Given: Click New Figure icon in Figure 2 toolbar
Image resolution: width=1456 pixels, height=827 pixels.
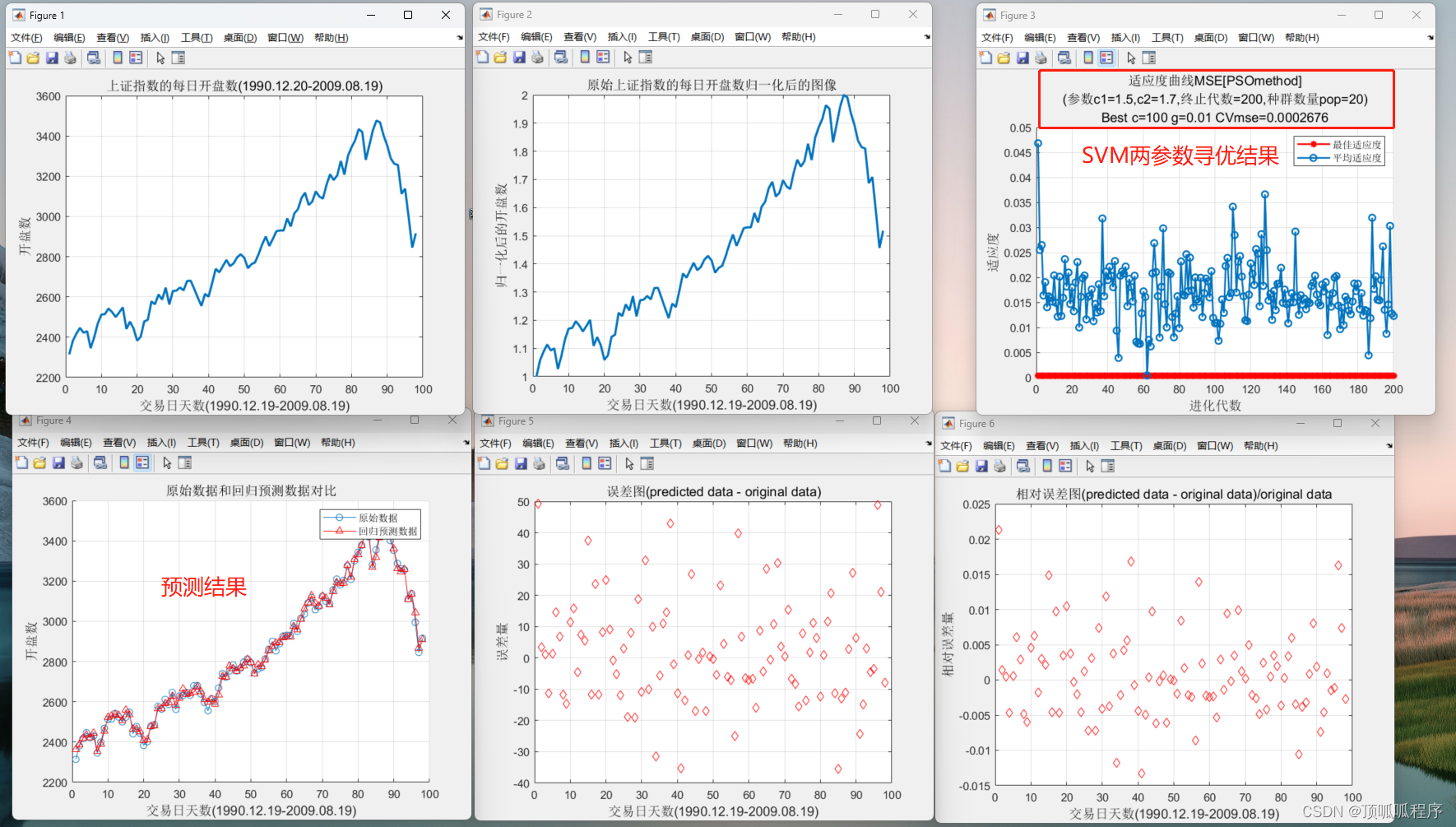Looking at the screenshot, I should [482, 57].
